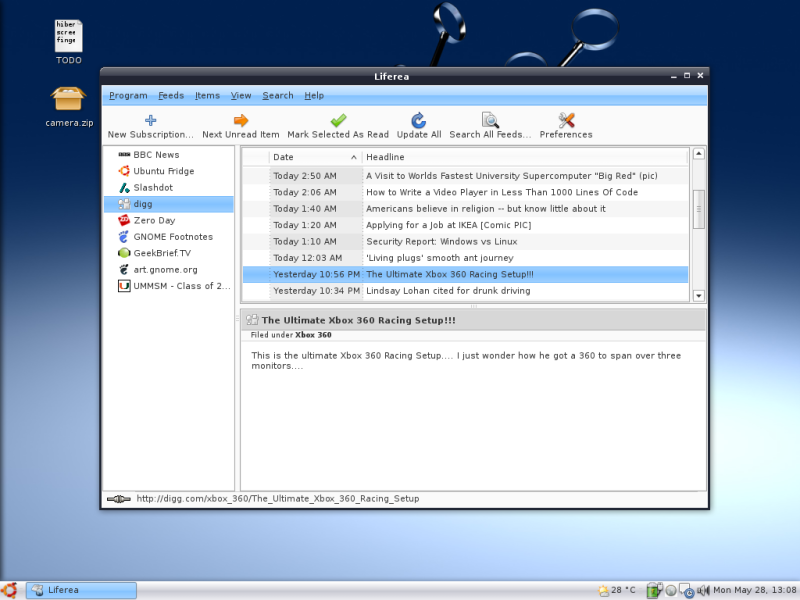Click the New Subscription plus icon
This screenshot has width=800, height=600.
coord(151,120)
